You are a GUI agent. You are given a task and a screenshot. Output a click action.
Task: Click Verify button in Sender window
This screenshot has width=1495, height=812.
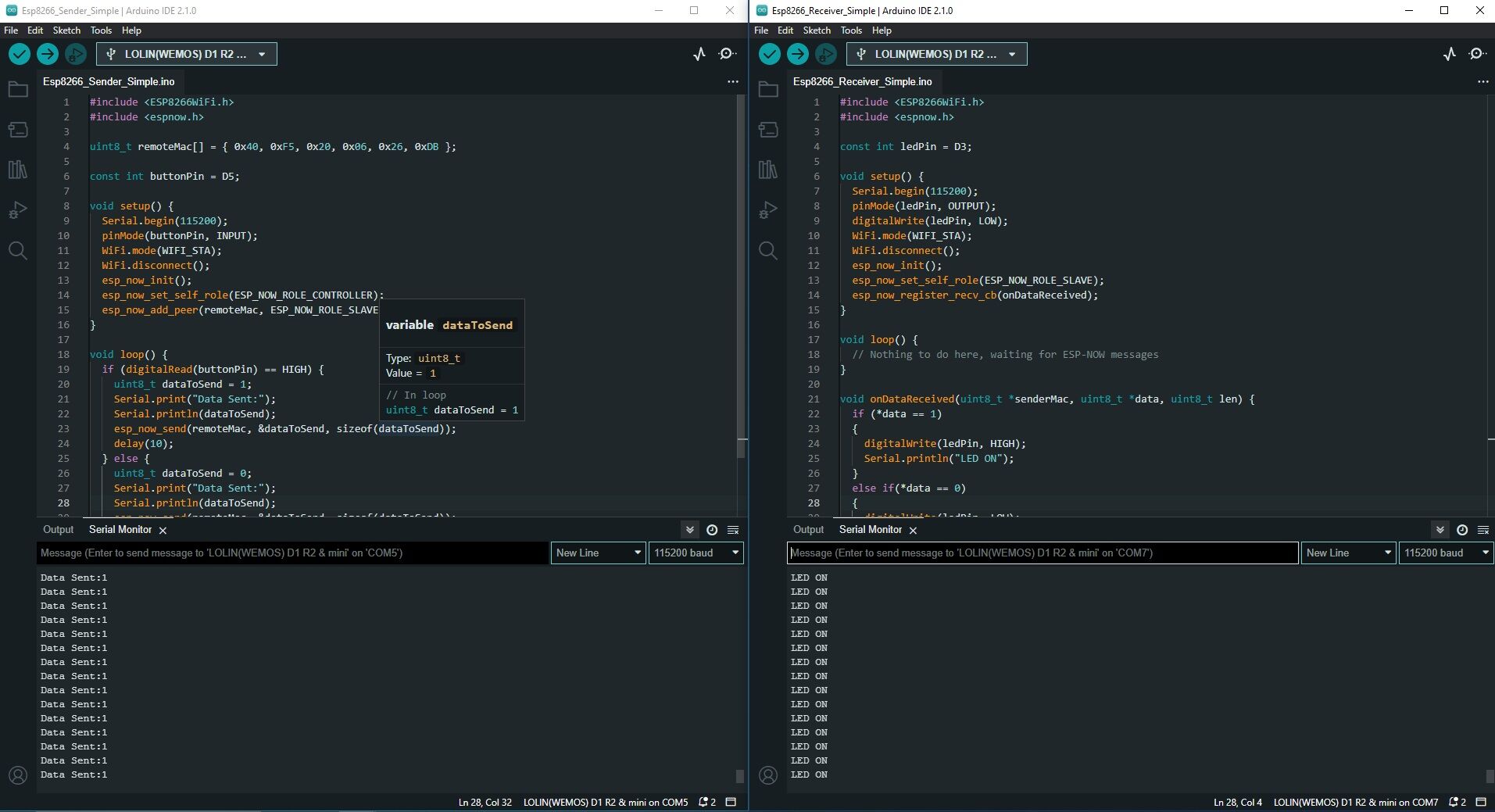[20, 54]
